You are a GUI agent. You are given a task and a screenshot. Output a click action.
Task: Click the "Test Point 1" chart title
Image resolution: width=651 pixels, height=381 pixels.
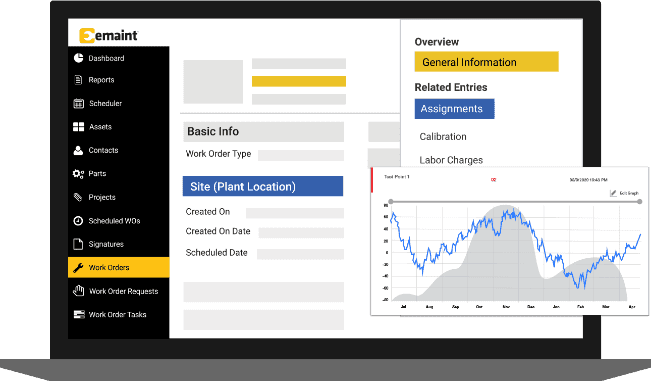coord(397,177)
